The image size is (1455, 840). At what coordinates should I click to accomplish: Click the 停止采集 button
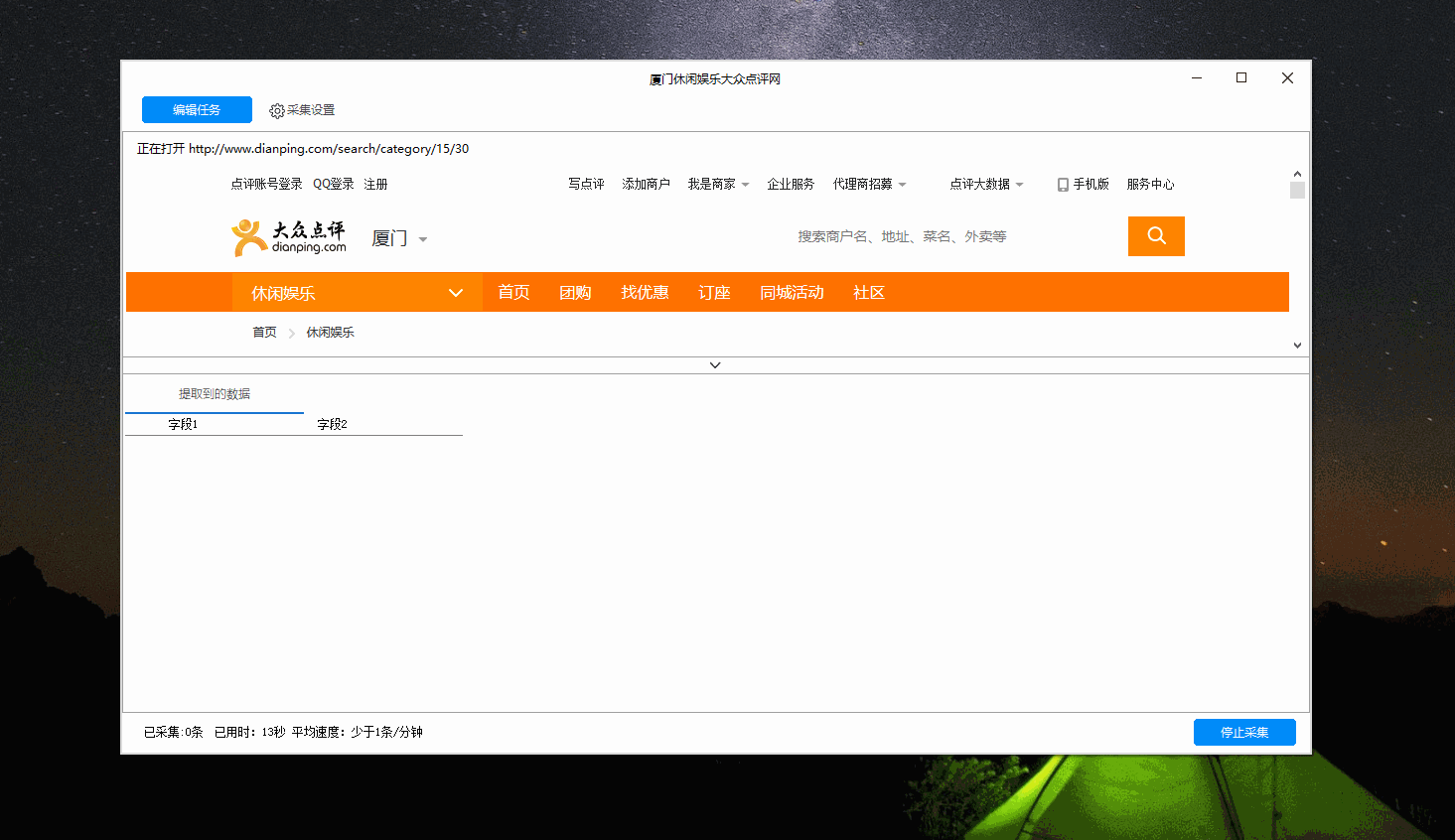tap(1243, 732)
